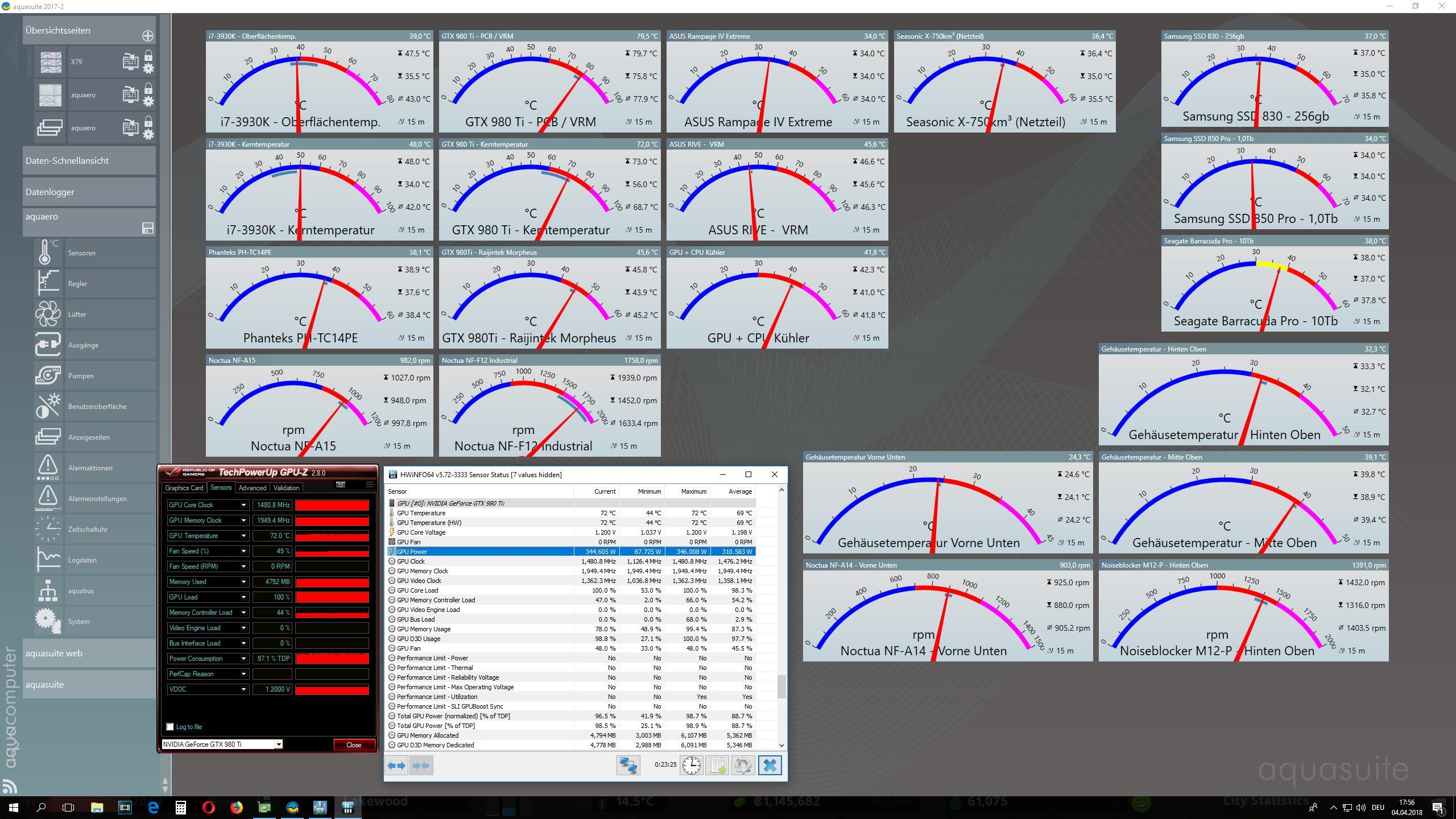Expand Power Consumption sensor dropdown

pyautogui.click(x=243, y=659)
